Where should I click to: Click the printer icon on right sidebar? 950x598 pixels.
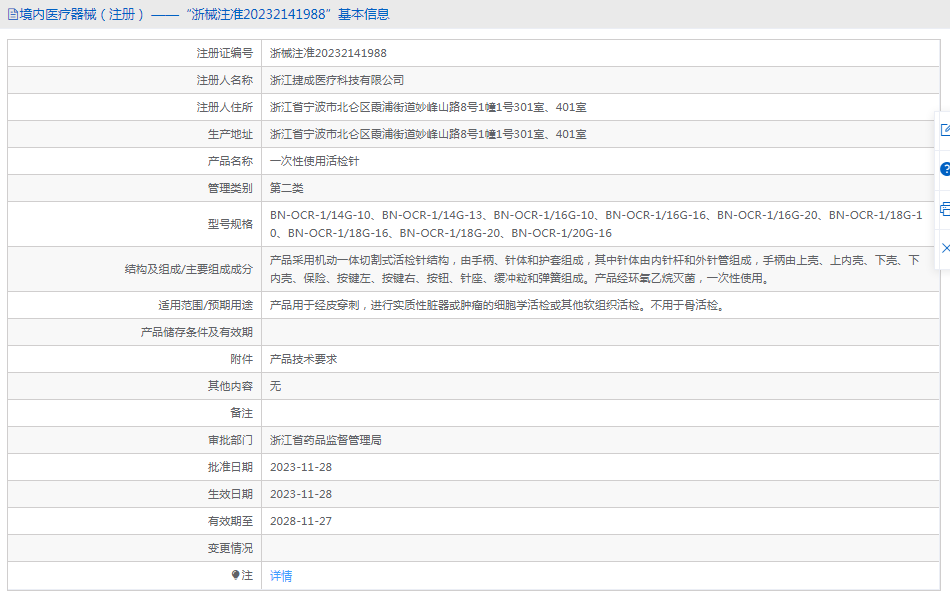[945, 209]
